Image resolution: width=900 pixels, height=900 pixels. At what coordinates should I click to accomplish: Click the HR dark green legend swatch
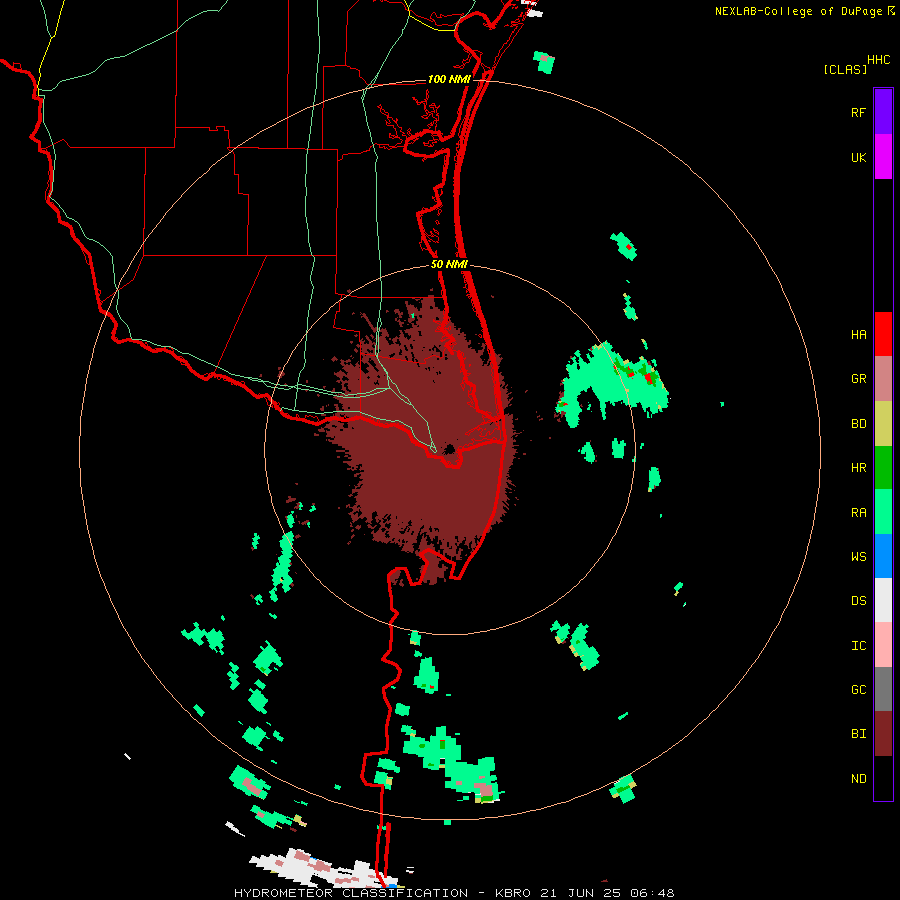coord(883,468)
